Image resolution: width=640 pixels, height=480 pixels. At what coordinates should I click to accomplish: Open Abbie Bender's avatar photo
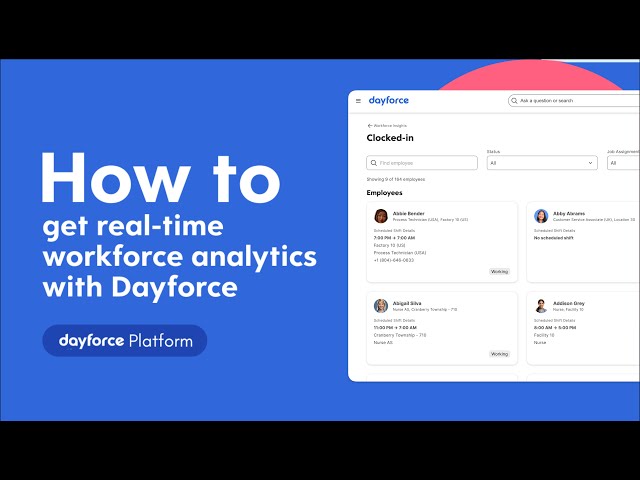pos(381,216)
